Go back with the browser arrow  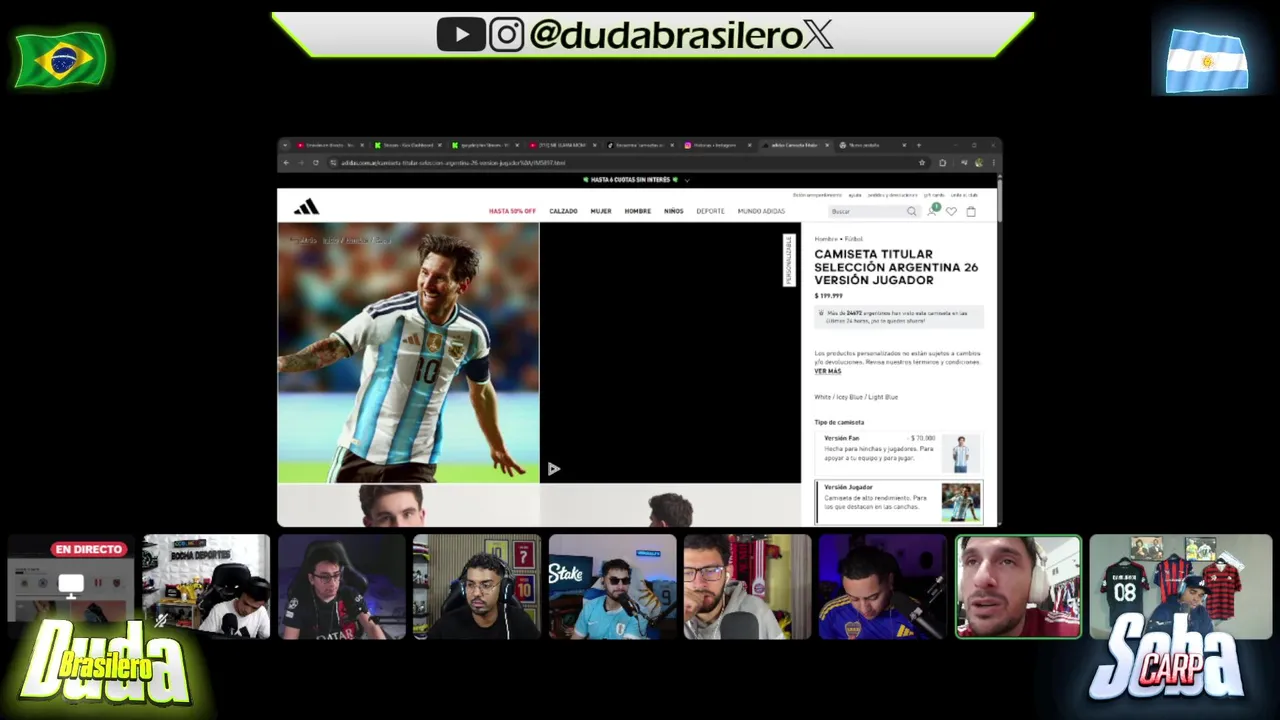[286, 163]
